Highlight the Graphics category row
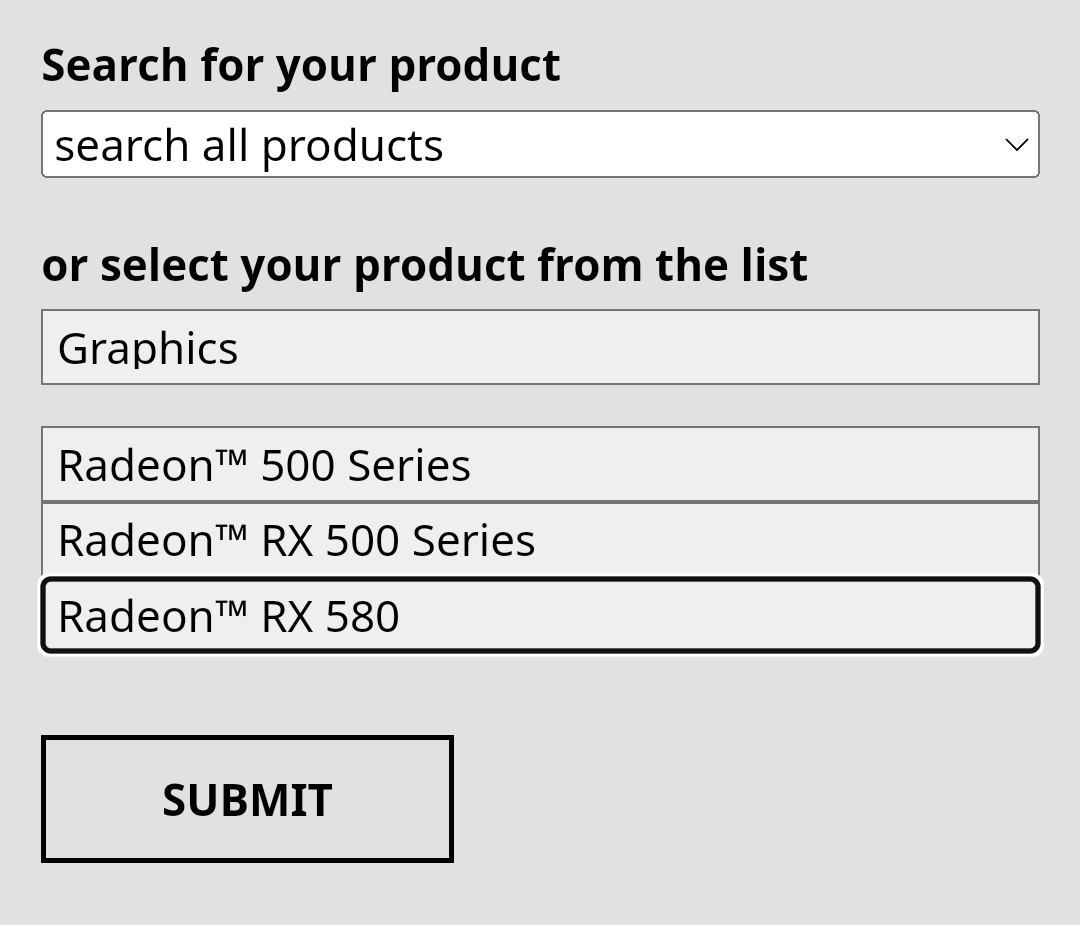 point(540,347)
